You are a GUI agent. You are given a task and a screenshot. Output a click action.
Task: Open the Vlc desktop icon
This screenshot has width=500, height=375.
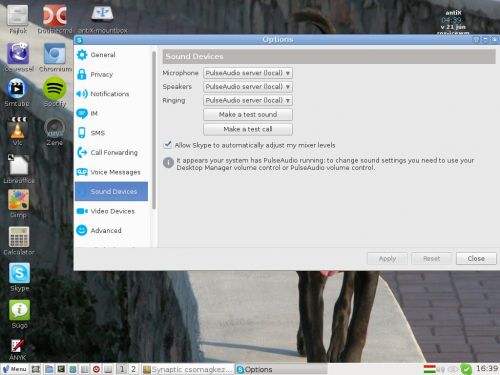click(17, 128)
